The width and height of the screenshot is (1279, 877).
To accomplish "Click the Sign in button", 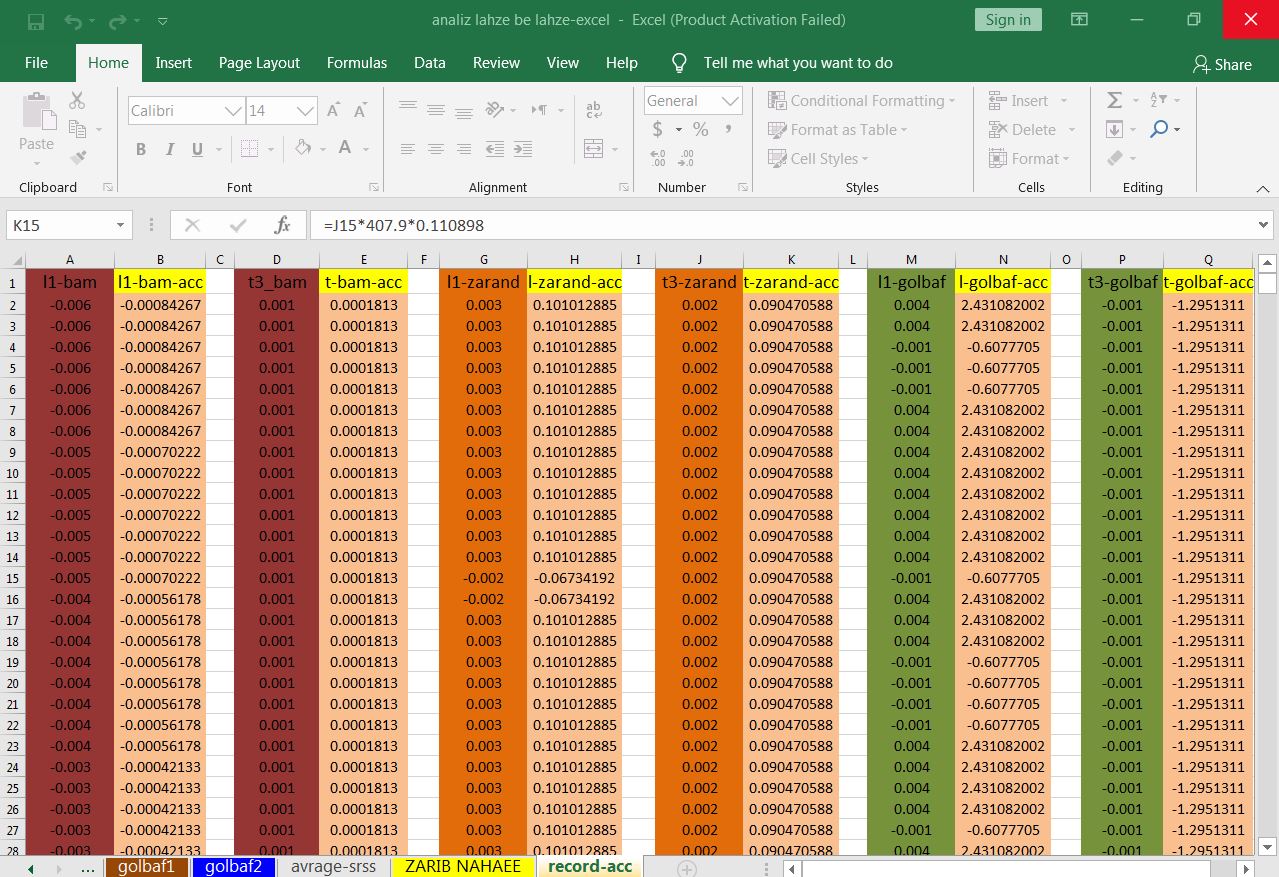I will pos(1007,20).
